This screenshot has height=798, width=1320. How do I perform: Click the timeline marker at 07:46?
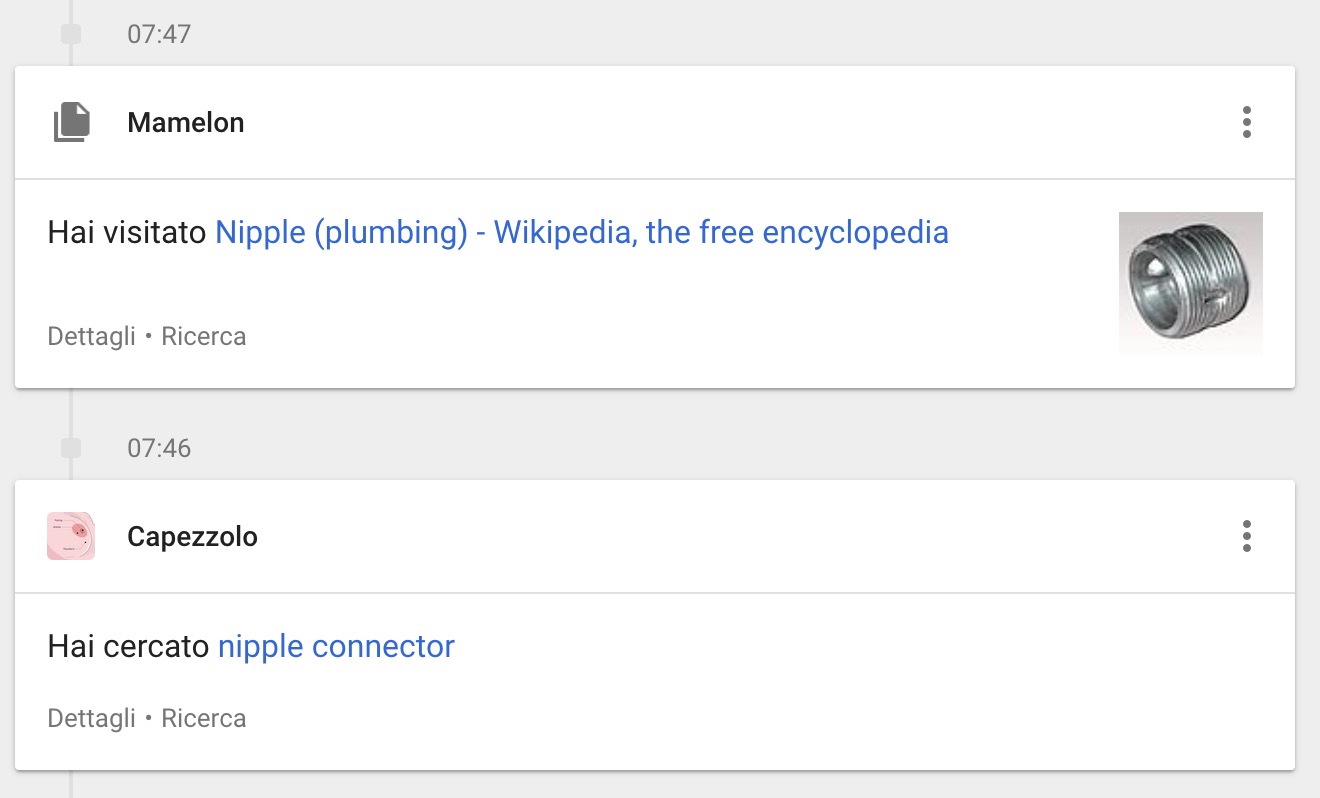click(71, 448)
